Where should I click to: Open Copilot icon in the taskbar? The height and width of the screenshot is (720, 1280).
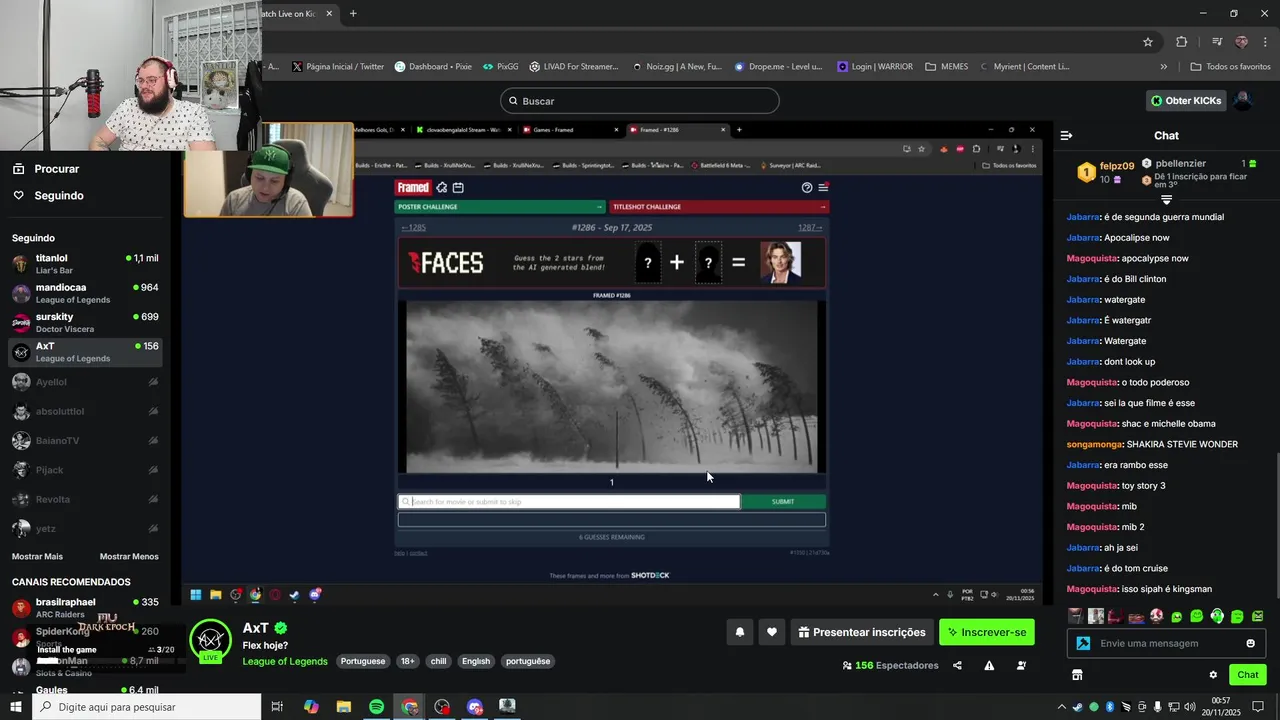click(x=311, y=706)
